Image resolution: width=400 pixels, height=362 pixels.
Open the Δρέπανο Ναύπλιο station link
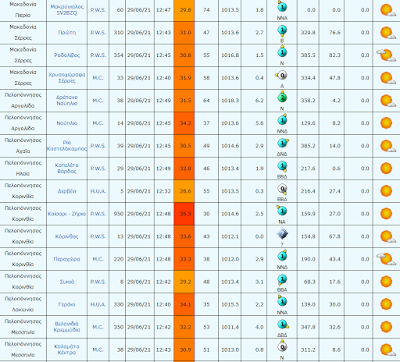(67, 100)
